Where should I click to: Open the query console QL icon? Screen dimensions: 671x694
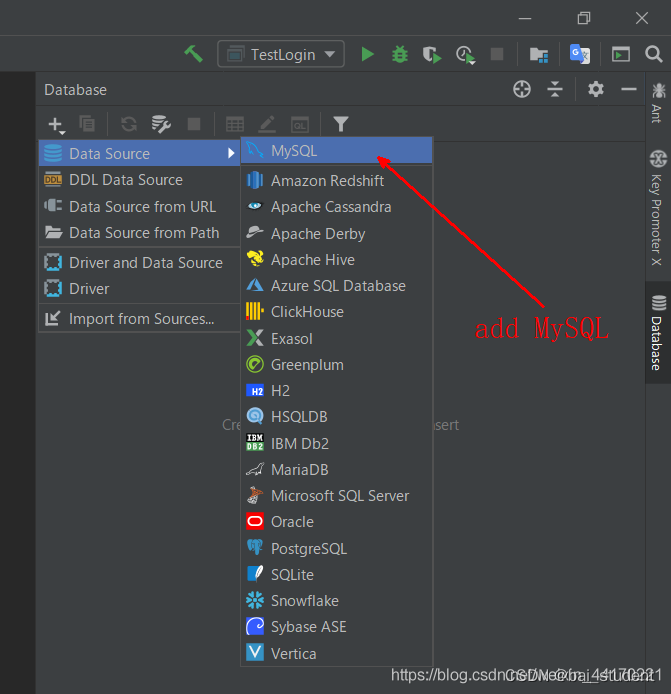(x=300, y=125)
